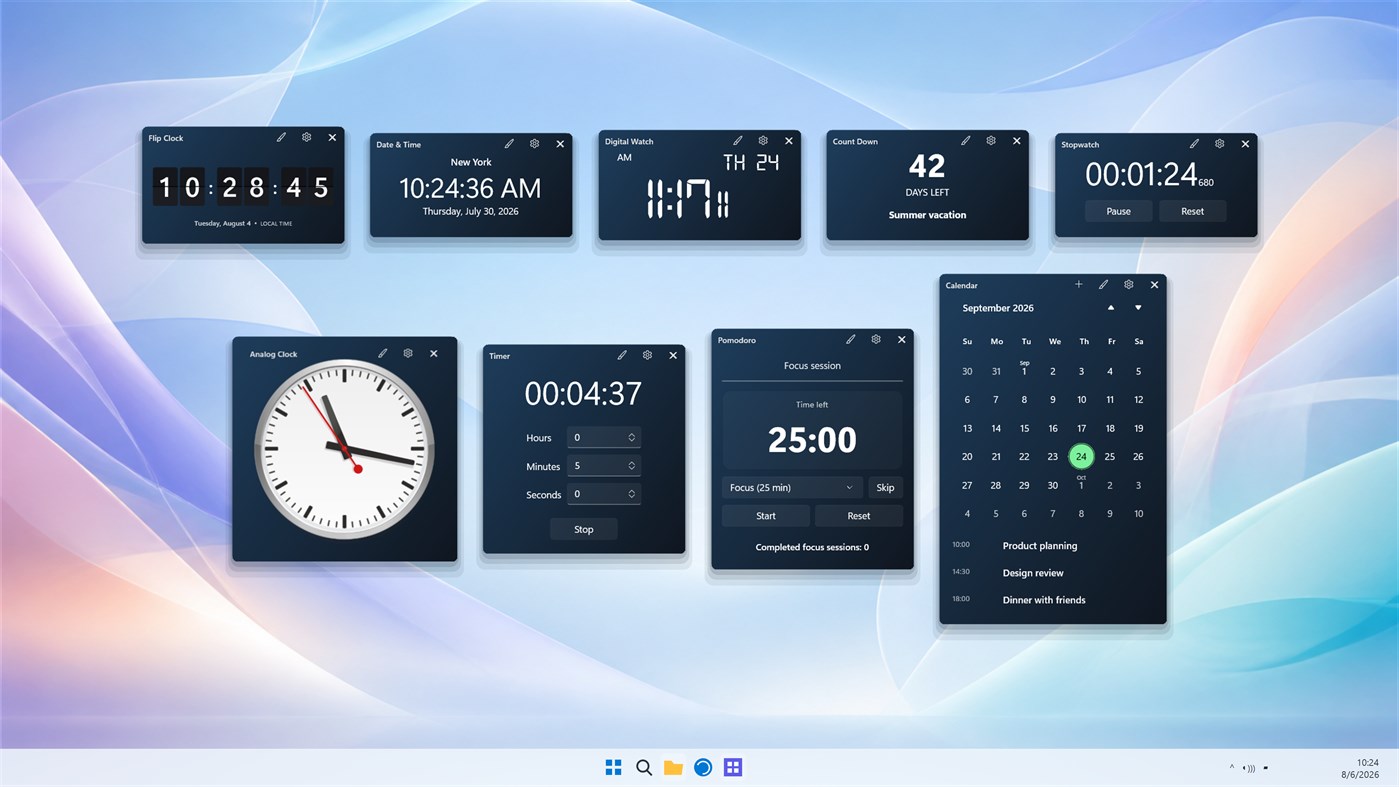Open Stopwatch settings gear icon
1399x787 pixels.
1220,144
